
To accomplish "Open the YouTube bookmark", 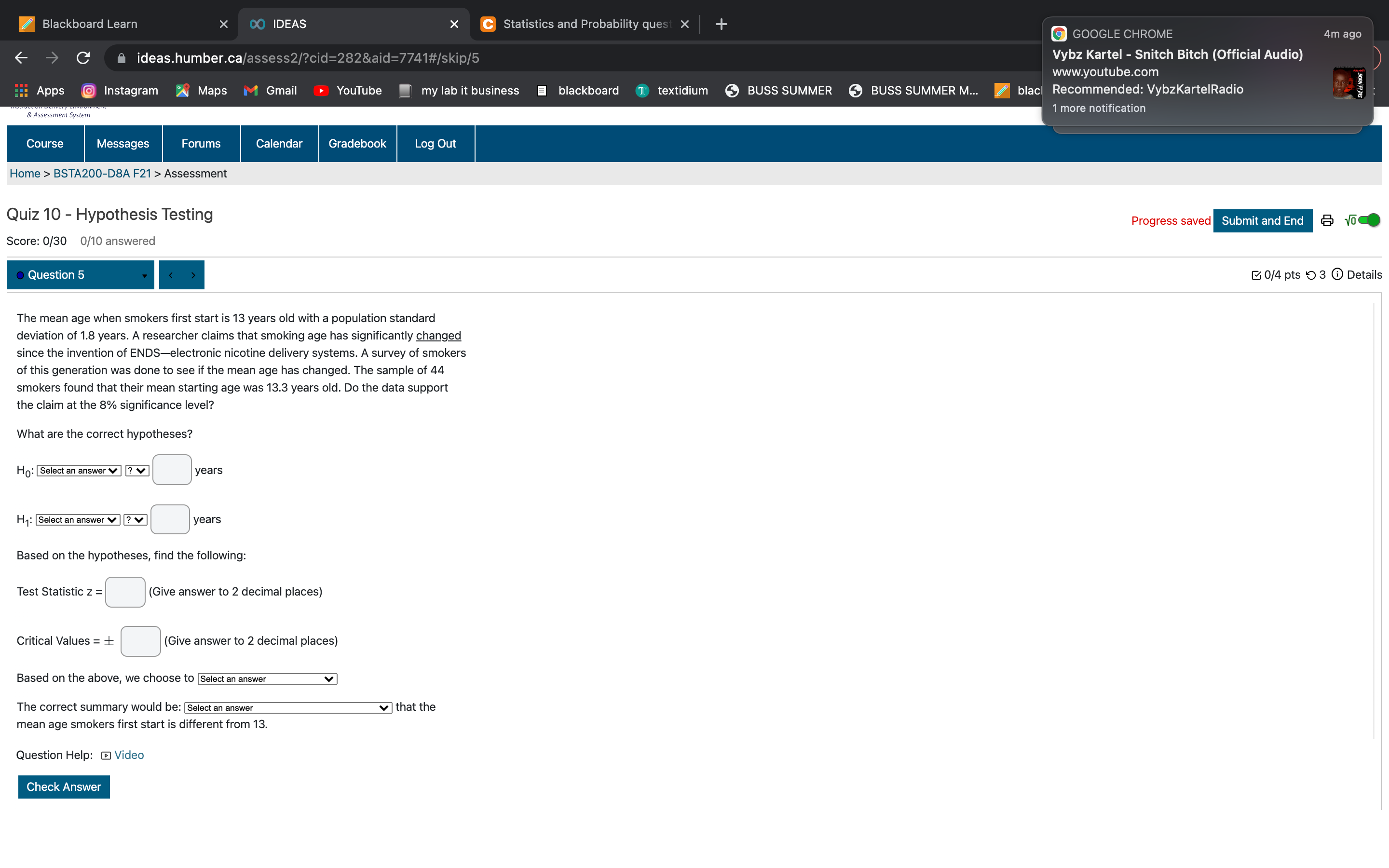I will (x=347, y=90).
